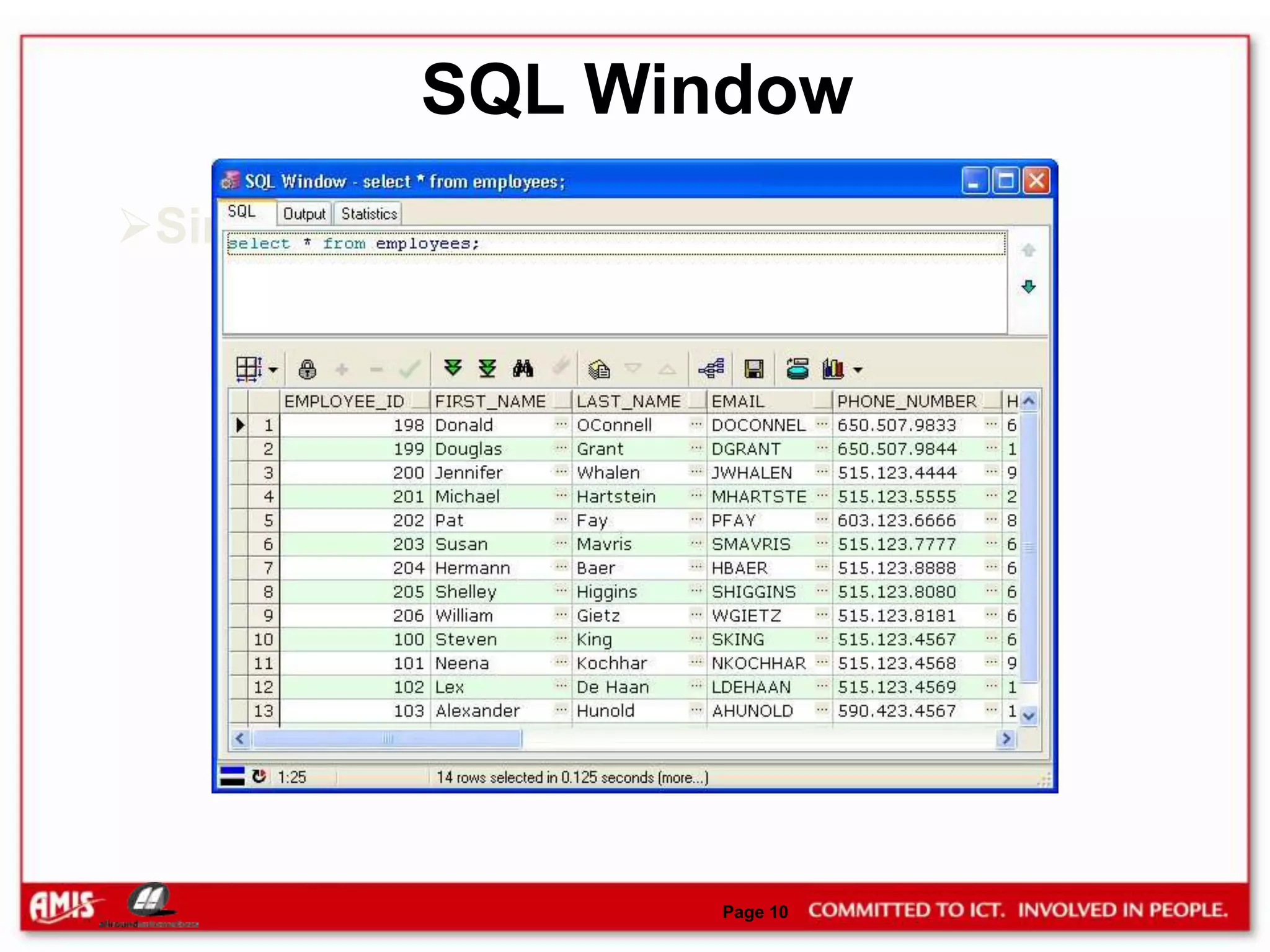The height and width of the screenshot is (952, 1270).
Task: Open cell editor button beside SKING
Action: point(822,638)
